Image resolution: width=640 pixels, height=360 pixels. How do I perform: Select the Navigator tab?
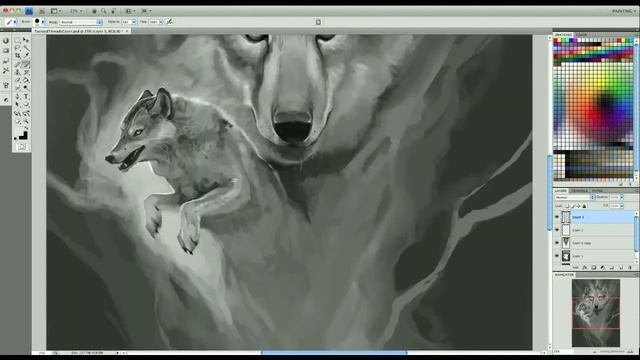pos(564,275)
